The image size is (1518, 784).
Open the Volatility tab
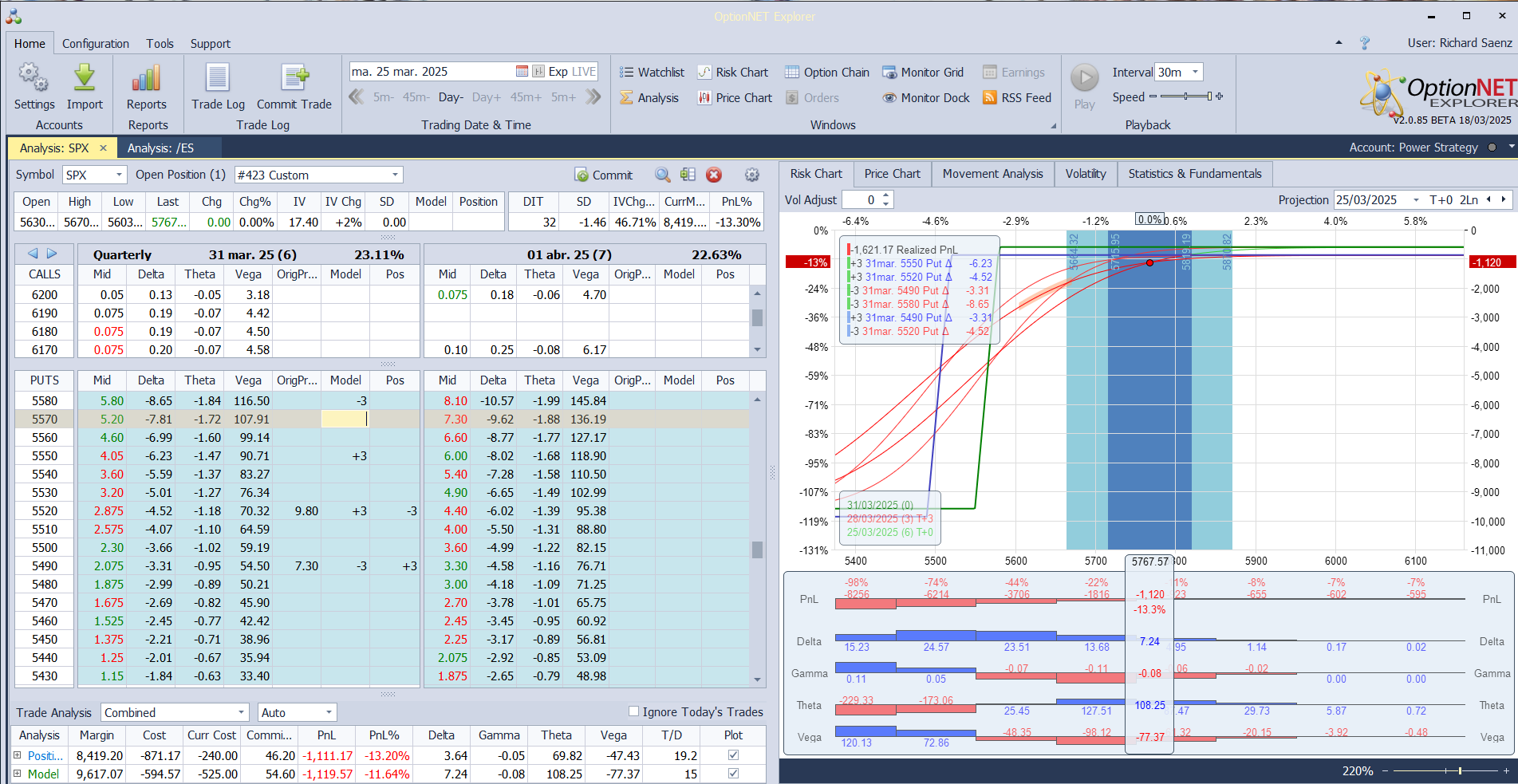coord(1086,174)
